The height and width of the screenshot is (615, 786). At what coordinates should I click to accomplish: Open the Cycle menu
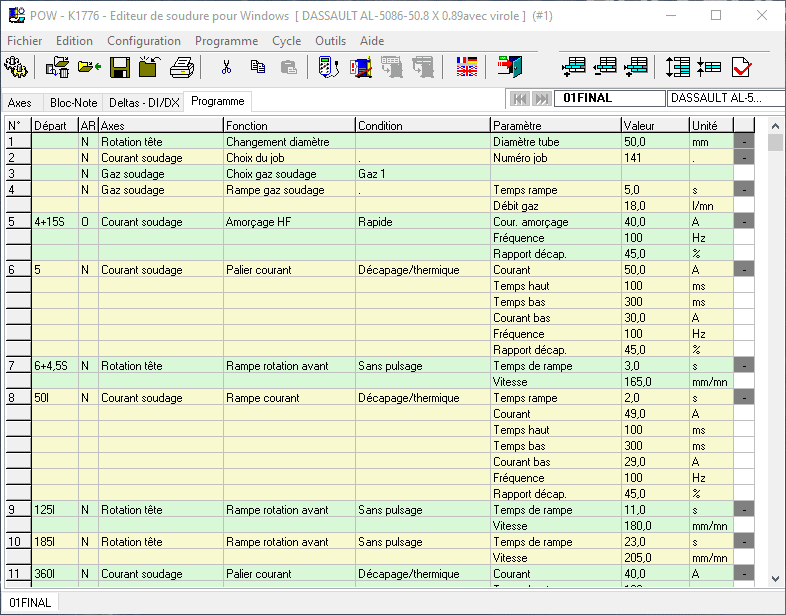click(x=287, y=41)
